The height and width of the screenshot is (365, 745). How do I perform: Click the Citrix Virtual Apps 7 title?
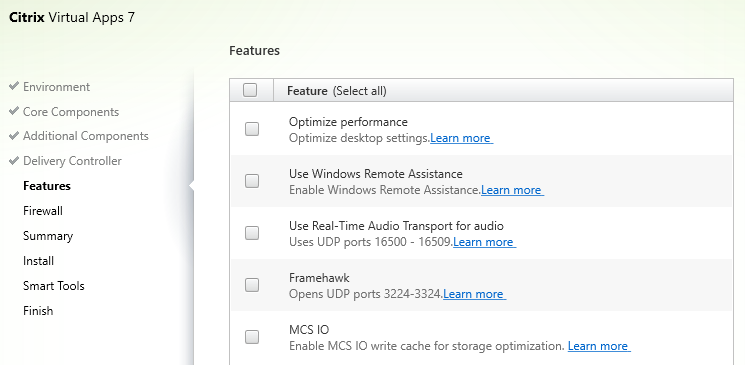[72, 18]
